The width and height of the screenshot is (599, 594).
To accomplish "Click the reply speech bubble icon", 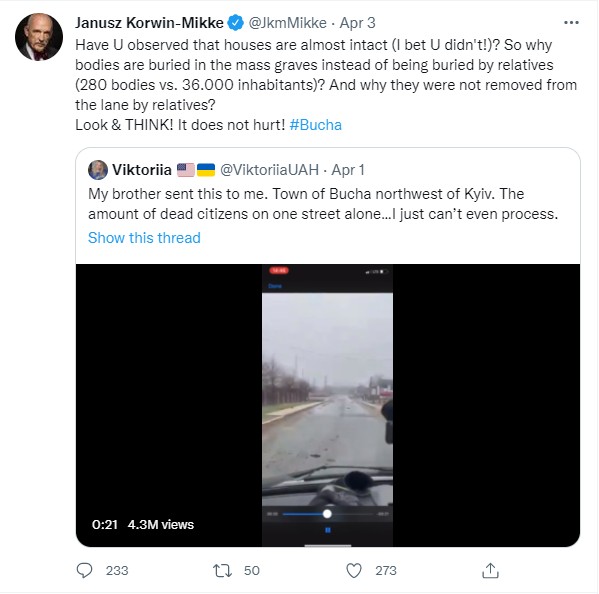I will coord(84,570).
